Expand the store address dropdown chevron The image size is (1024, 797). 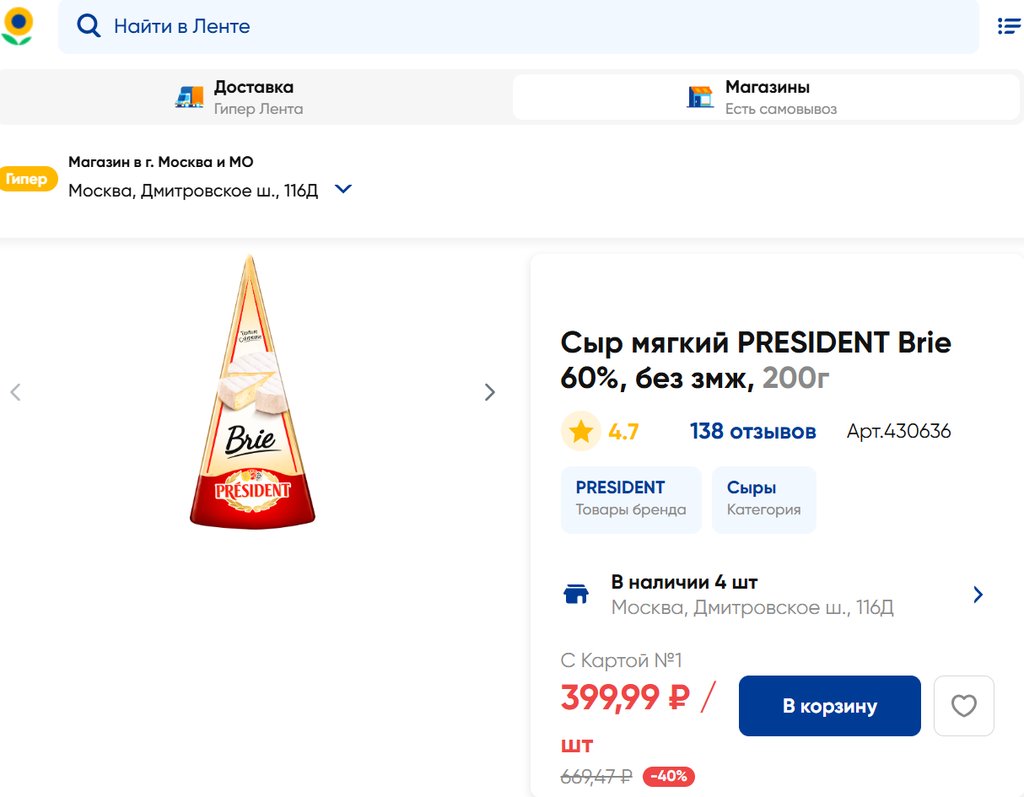(343, 189)
